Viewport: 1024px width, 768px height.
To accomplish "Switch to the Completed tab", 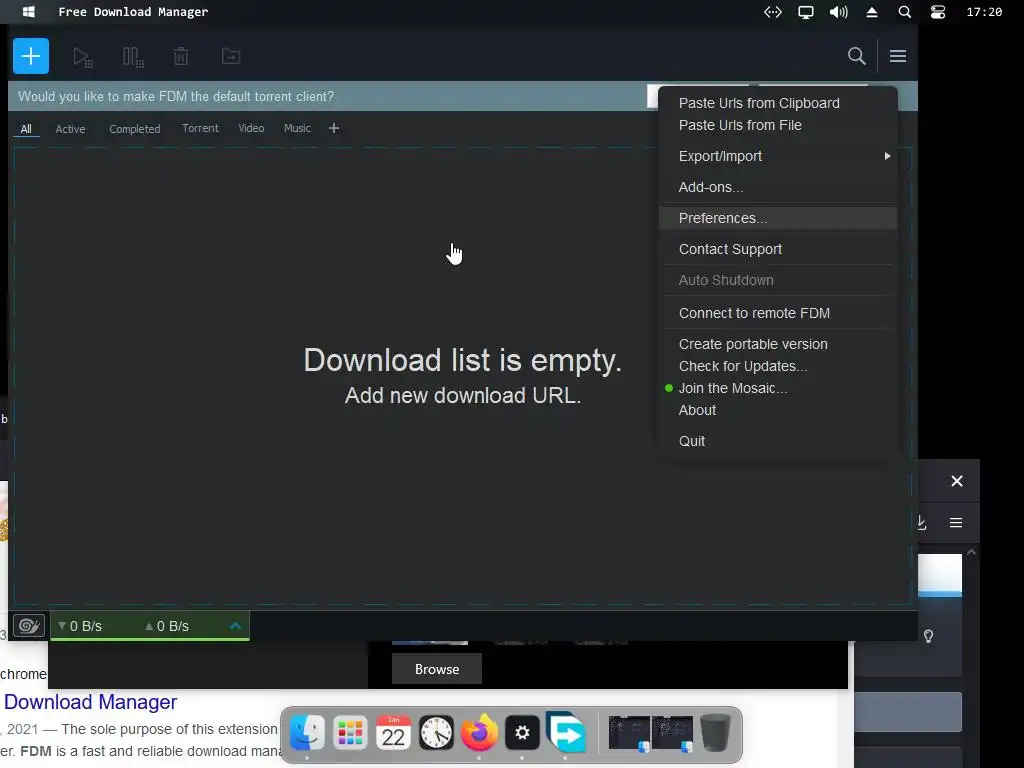I will click(x=135, y=129).
